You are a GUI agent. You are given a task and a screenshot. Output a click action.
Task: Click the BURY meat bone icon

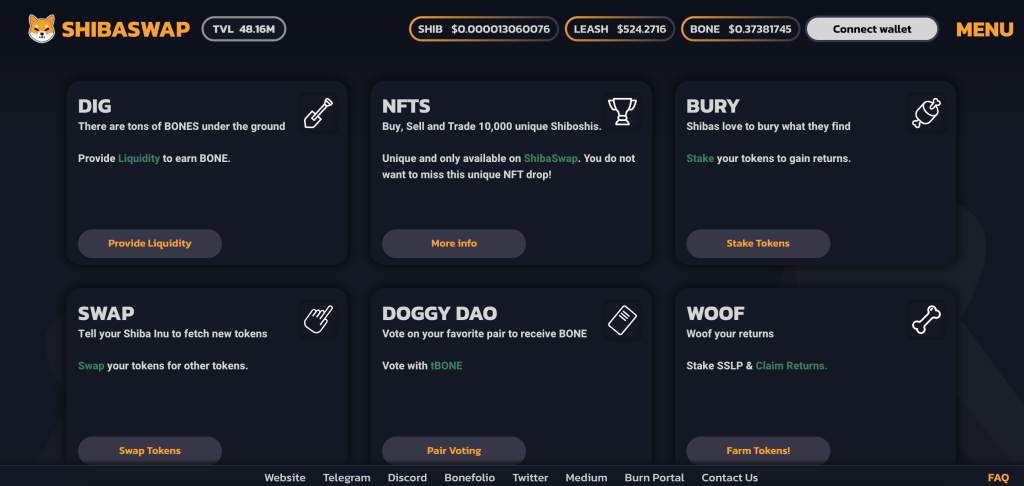click(x=926, y=113)
